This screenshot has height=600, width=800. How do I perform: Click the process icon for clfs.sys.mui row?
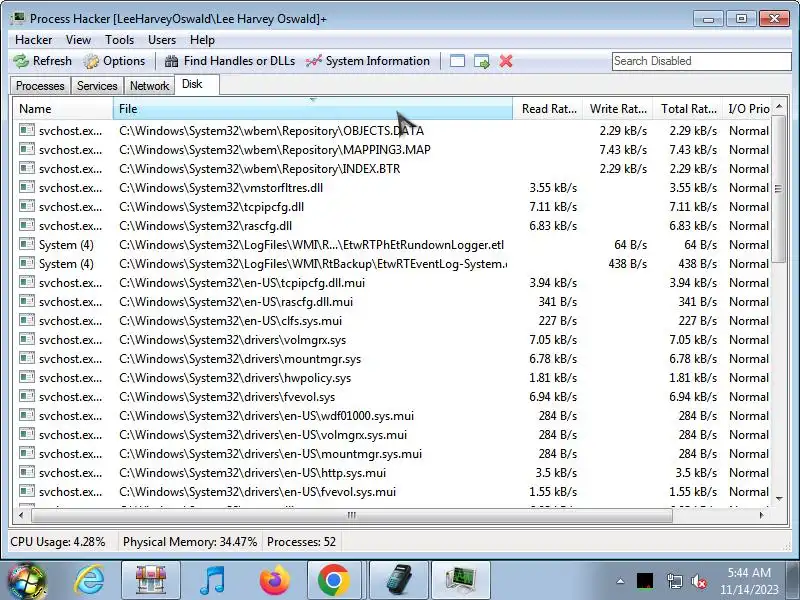27,320
